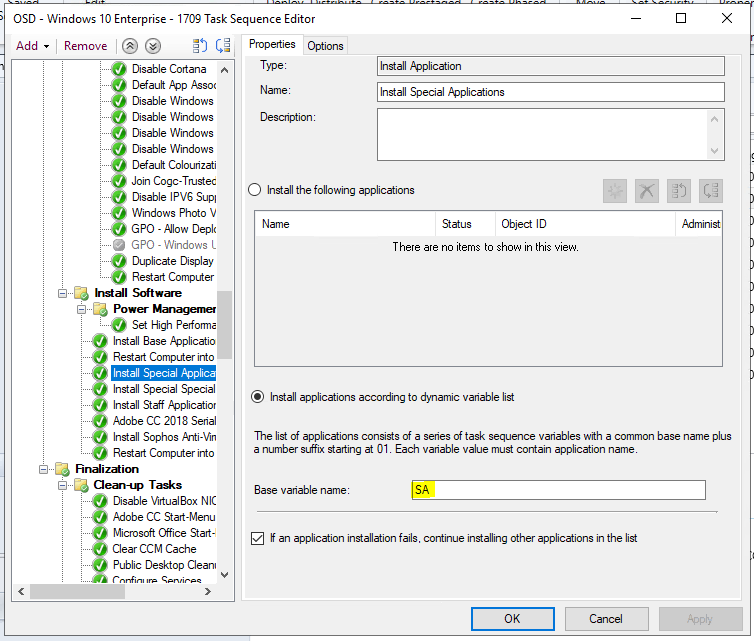
Task: Select the GPO - Allow Deploy step
Action: pyautogui.click(x=174, y=229)
